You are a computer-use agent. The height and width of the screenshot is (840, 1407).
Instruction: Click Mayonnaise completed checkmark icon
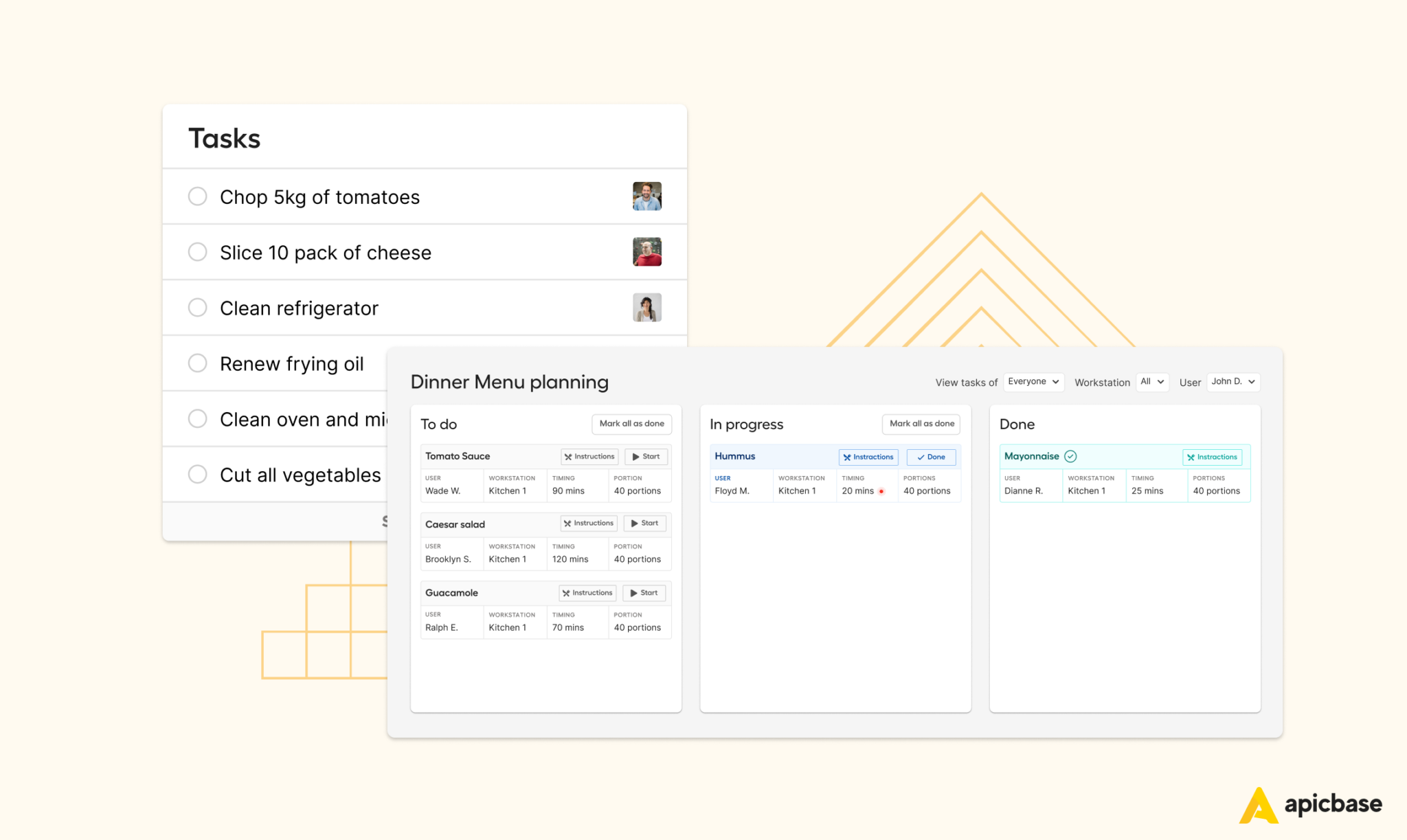[x=1070, y=456]
